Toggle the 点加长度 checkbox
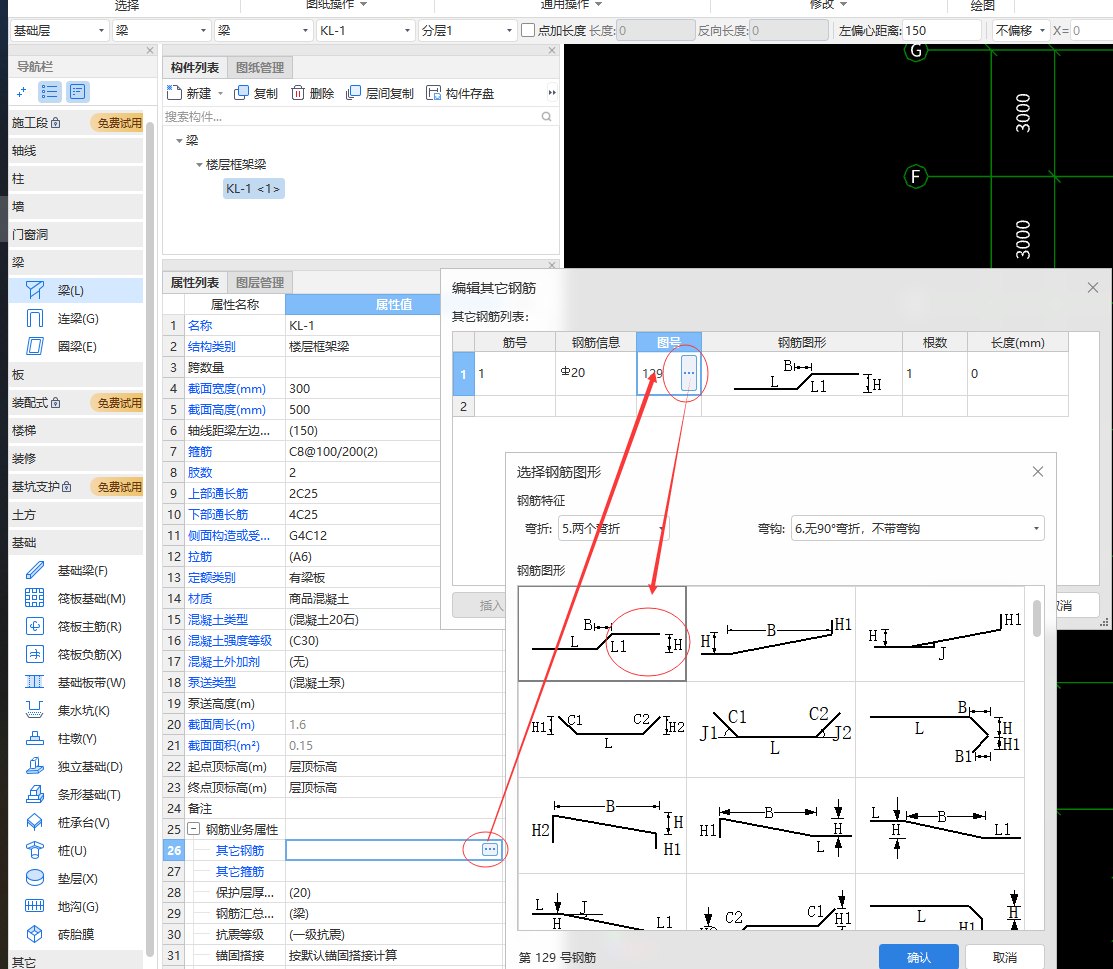The width and height of the screenshot is (1113, 969). (x=527, y=31)
